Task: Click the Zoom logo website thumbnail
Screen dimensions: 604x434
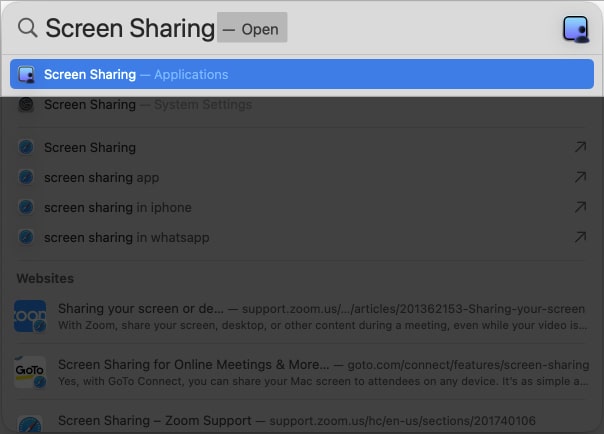Action: pos(30,316)
